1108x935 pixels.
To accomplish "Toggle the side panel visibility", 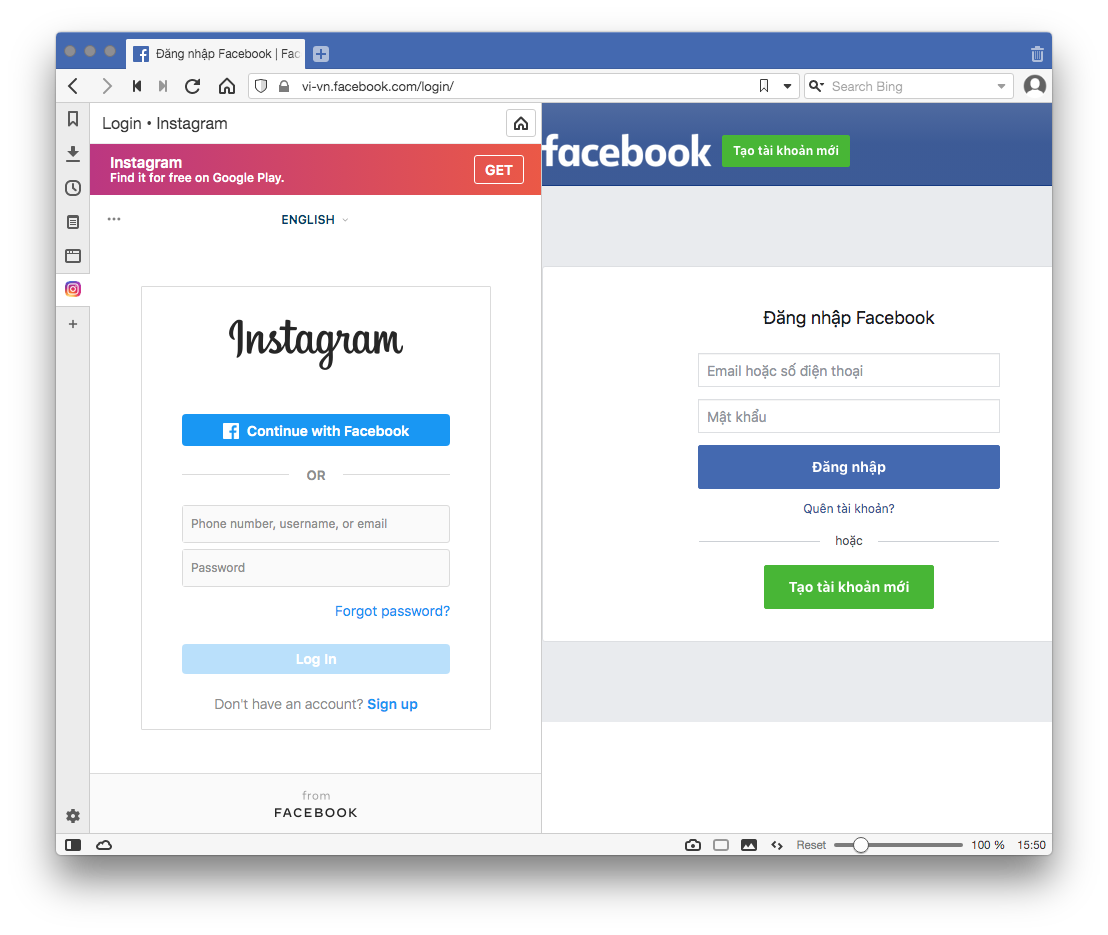I will pyautogui.click(x=73, y=845).
